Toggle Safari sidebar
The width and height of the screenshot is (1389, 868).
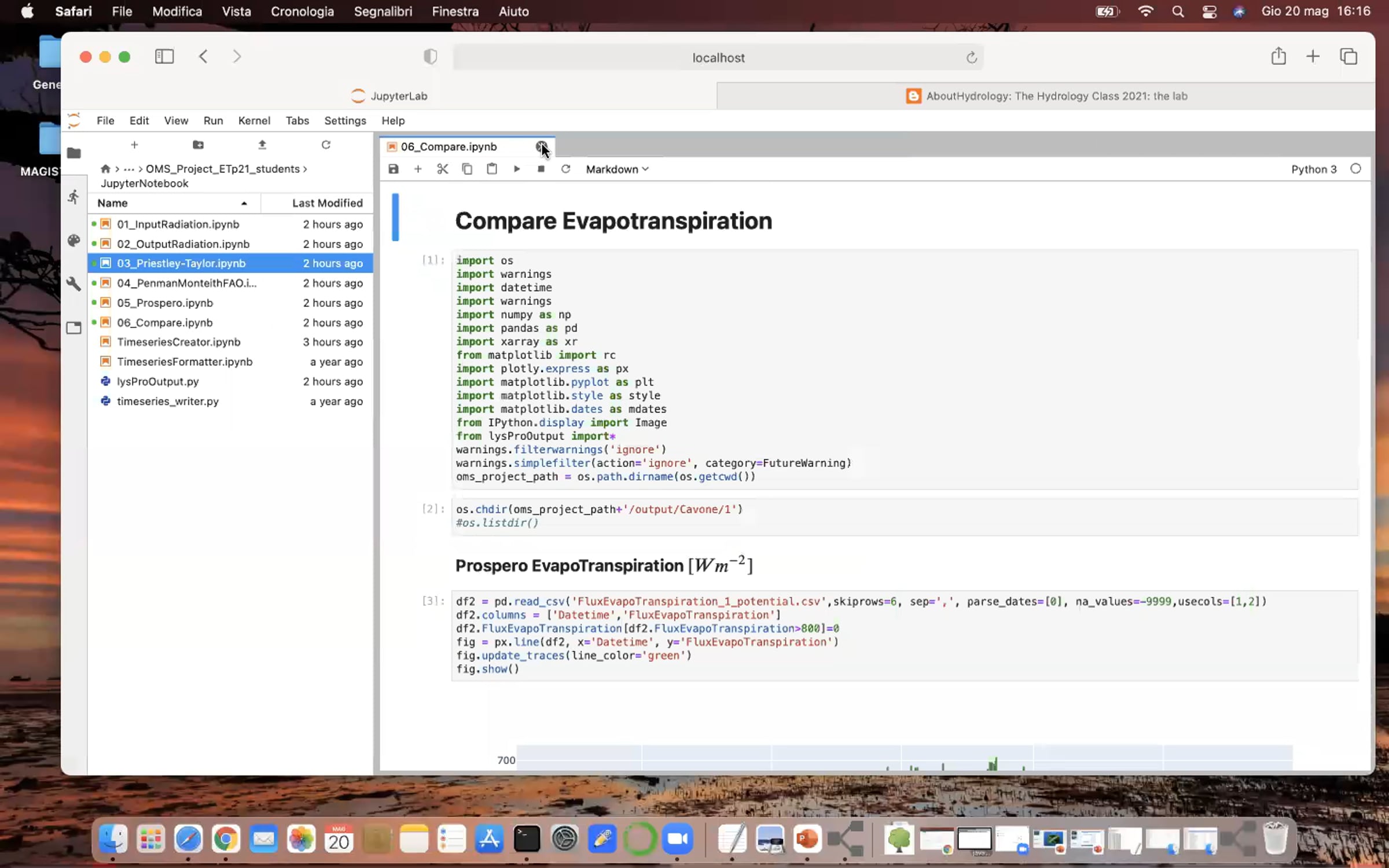click(164, 57)
